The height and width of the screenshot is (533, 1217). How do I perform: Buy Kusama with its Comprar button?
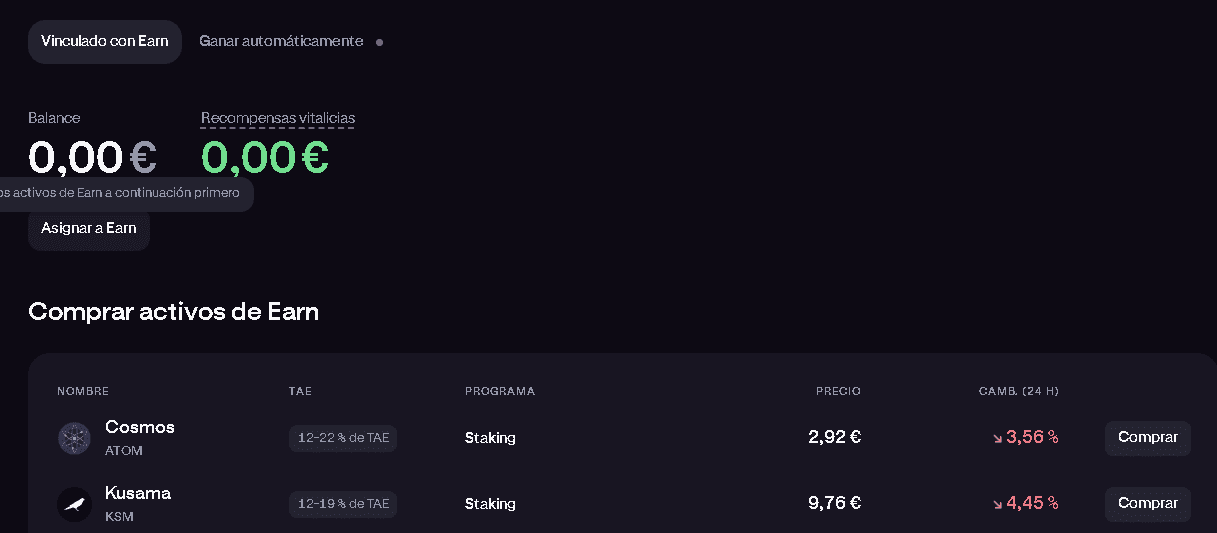pos(1147,503)
